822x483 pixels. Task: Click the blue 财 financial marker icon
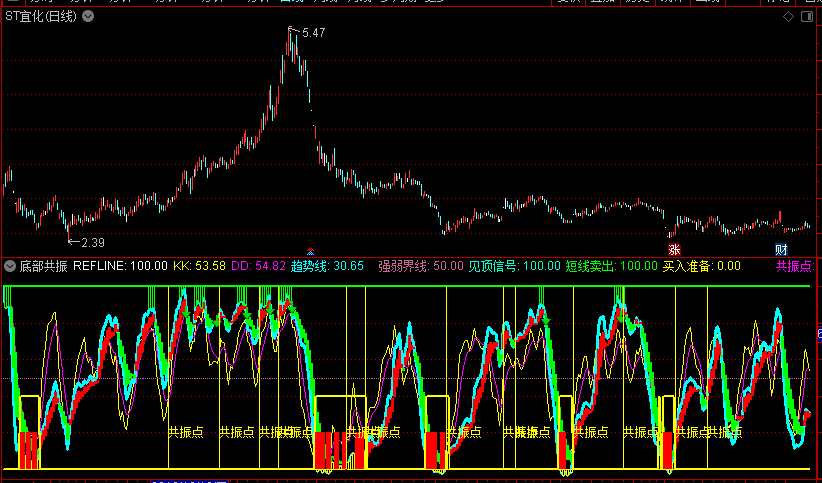tap(781, 249)
